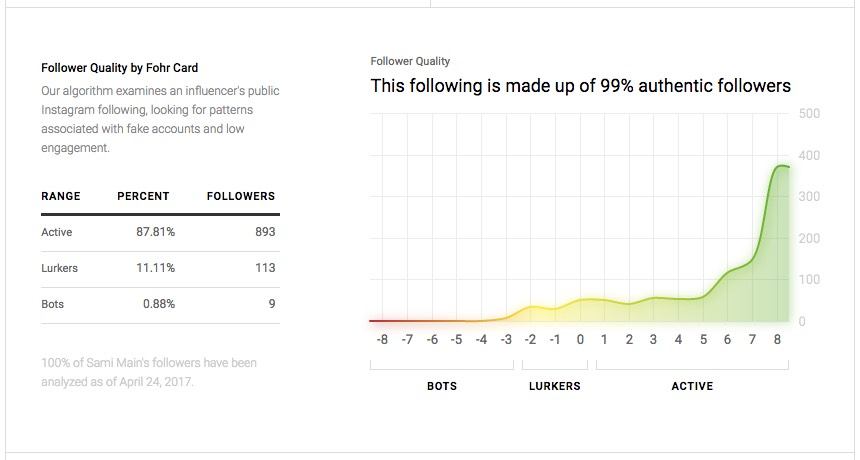Click the 0.88% bots percentage
860x460 pixels.
click(x=158, y=304)
